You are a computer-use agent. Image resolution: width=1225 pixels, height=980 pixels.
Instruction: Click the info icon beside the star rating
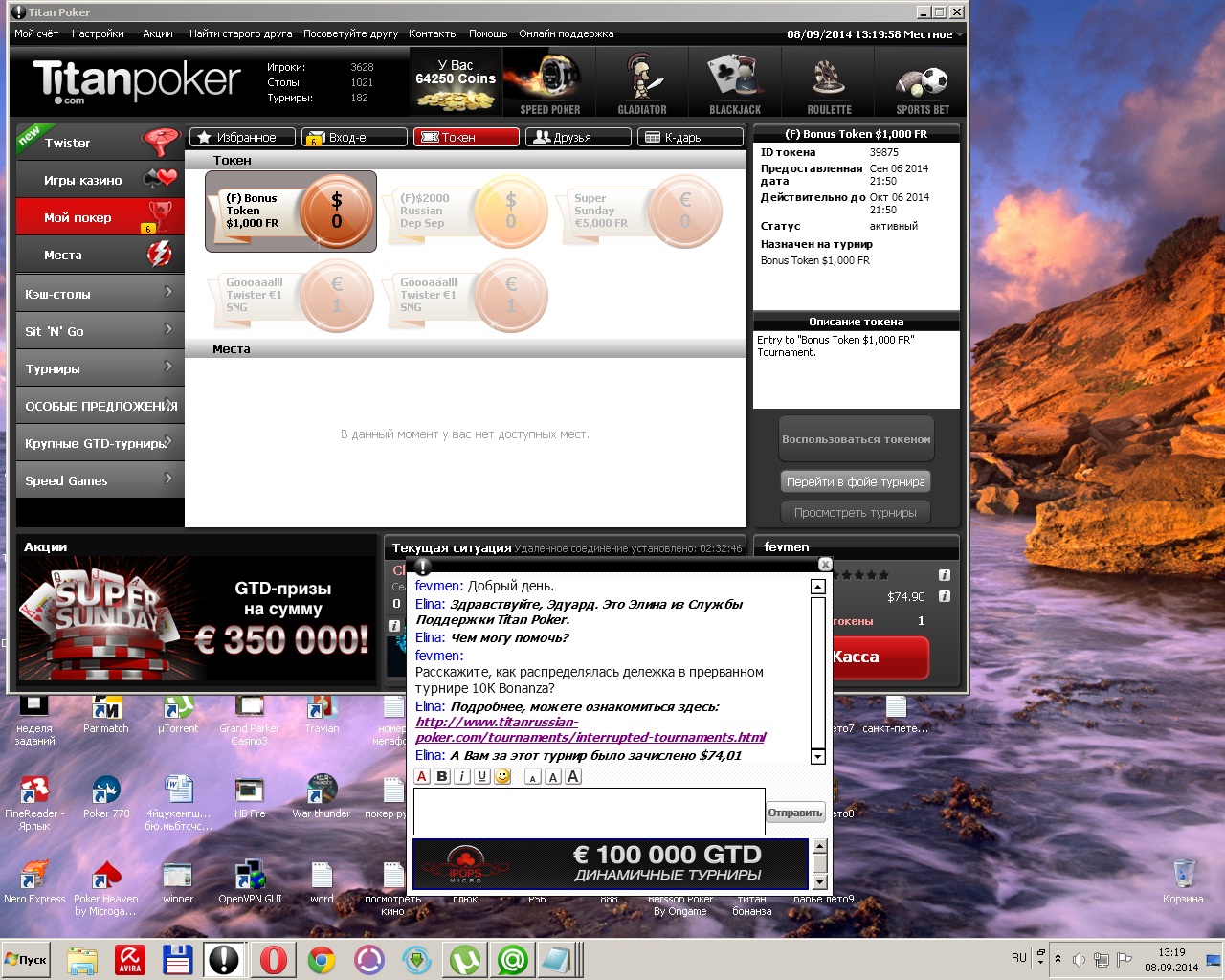click(x=945, y=575)
